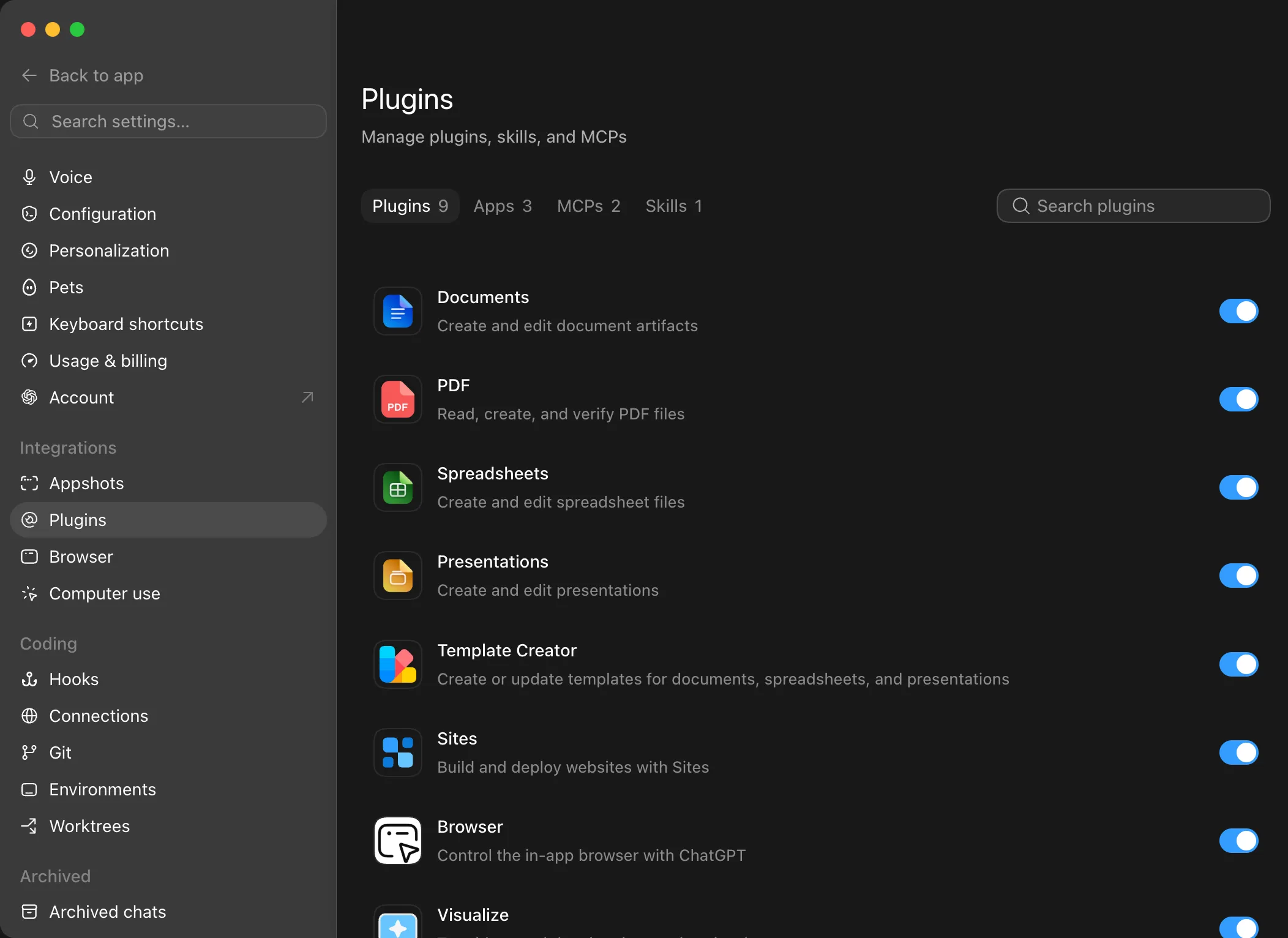Select the Plugins 9 tab
The height and width of the screenshot is (938, 1288).
tap(410, 206)
